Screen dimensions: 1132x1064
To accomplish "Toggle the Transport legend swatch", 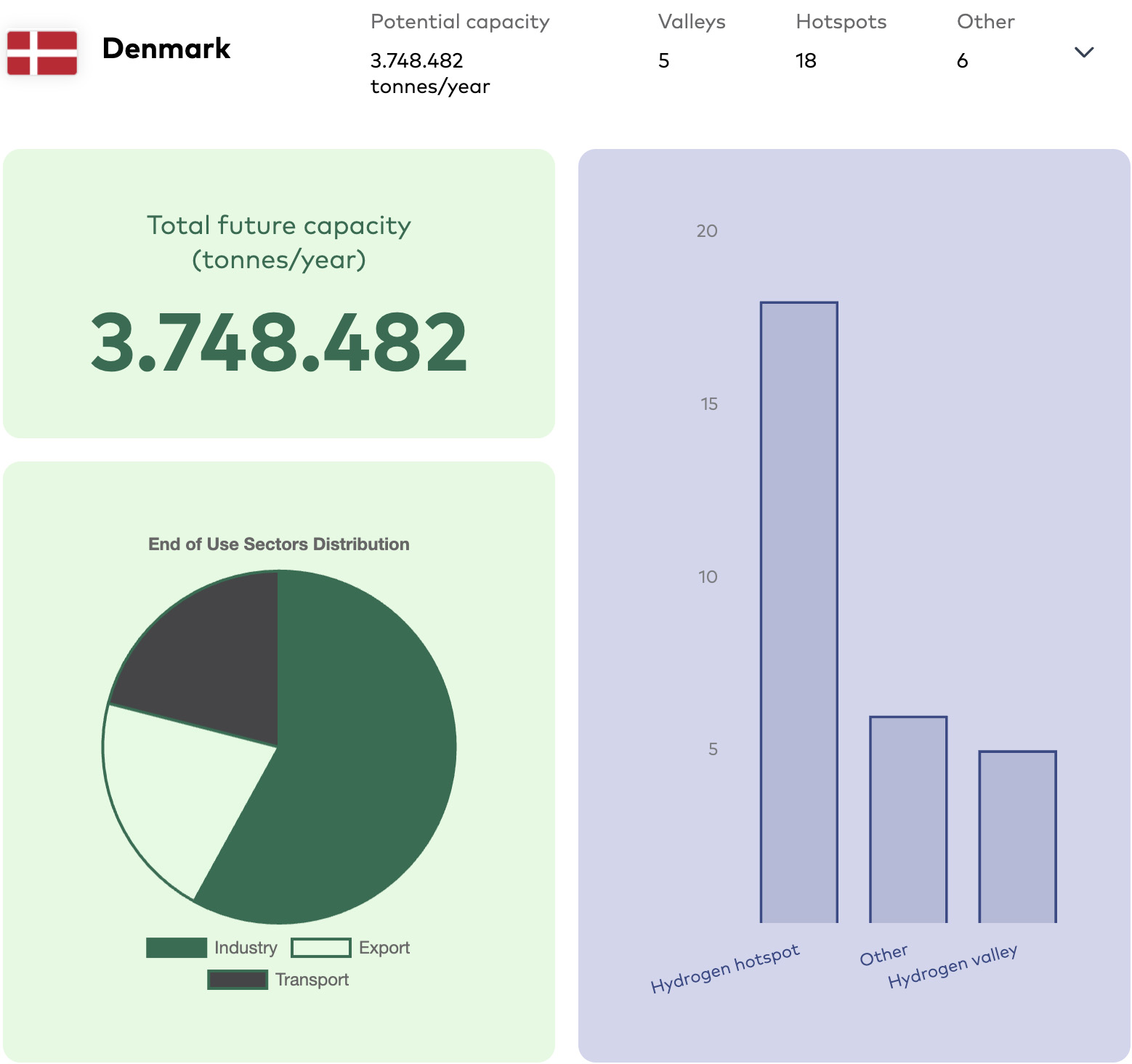I will 238,980.
